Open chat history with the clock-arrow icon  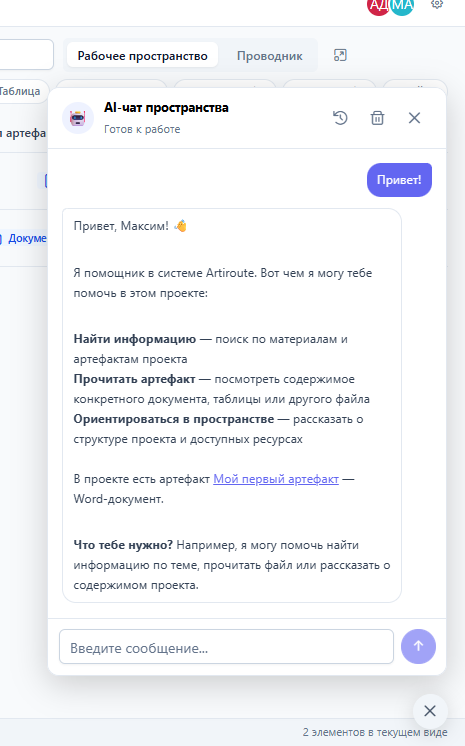340,118
